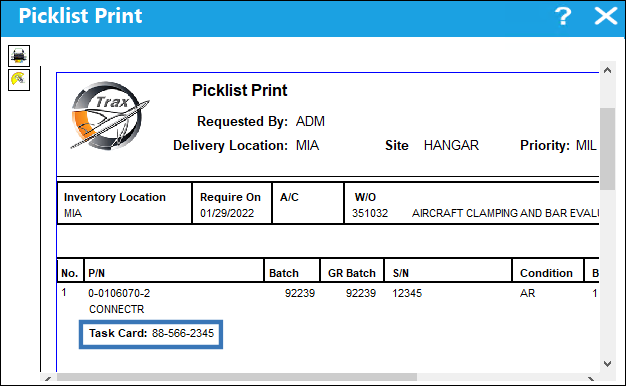Click the horizontal scrollbar thumb
Viewport: 626px width, 386px height.
coord(237,377)
